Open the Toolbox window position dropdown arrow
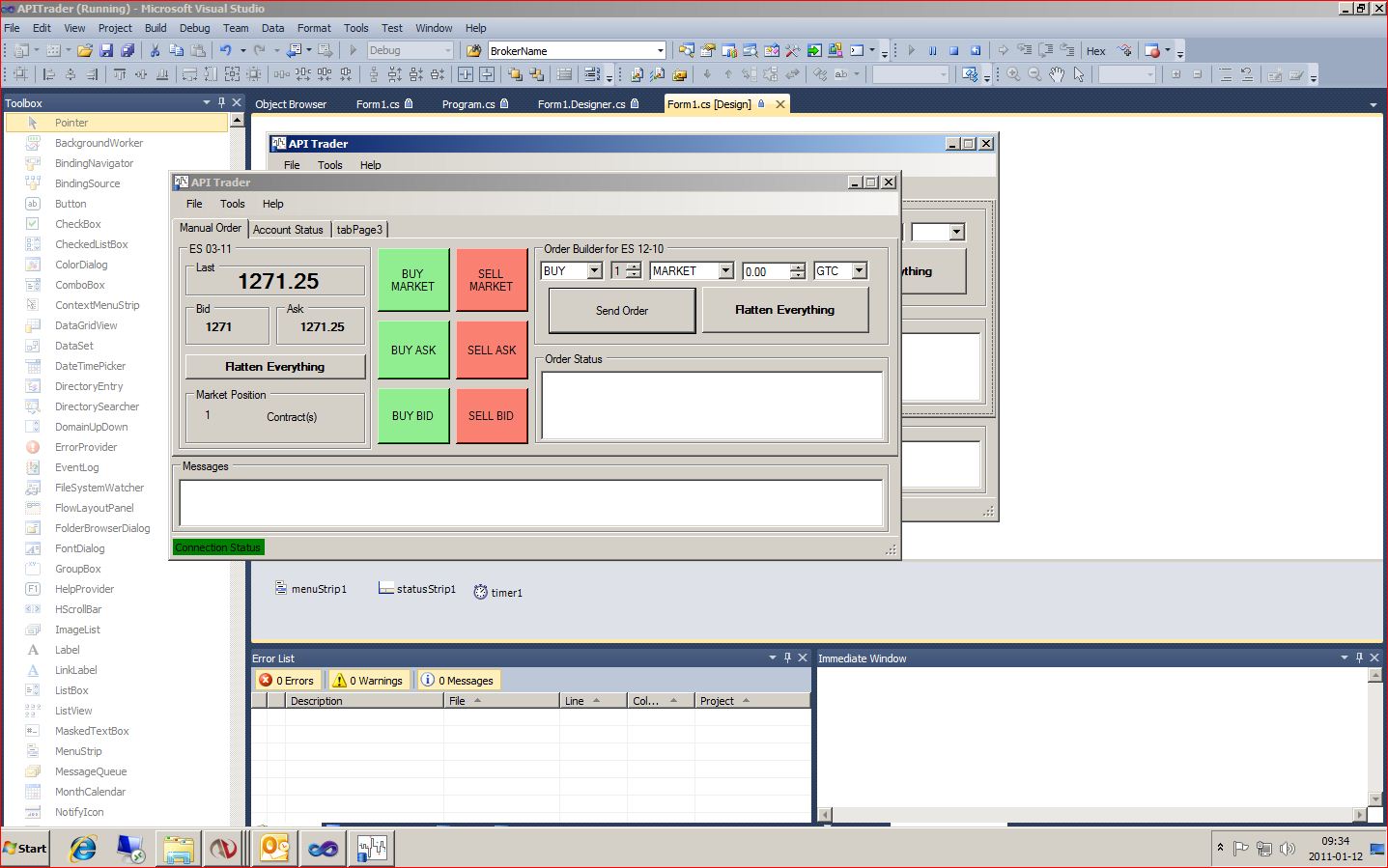 (206, 102)
